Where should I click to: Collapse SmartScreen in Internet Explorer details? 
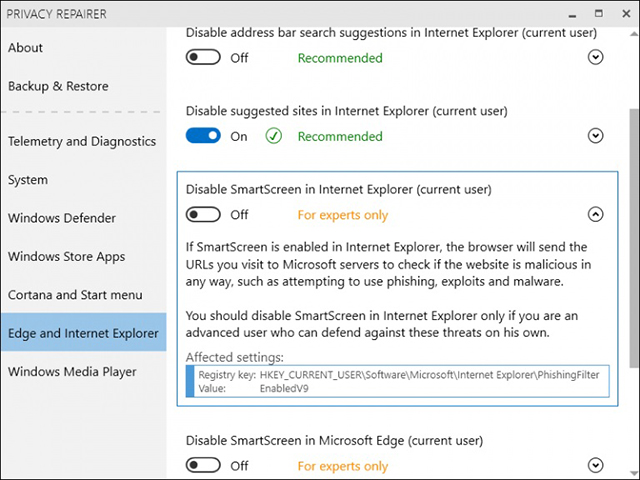[x=596, y=214]
